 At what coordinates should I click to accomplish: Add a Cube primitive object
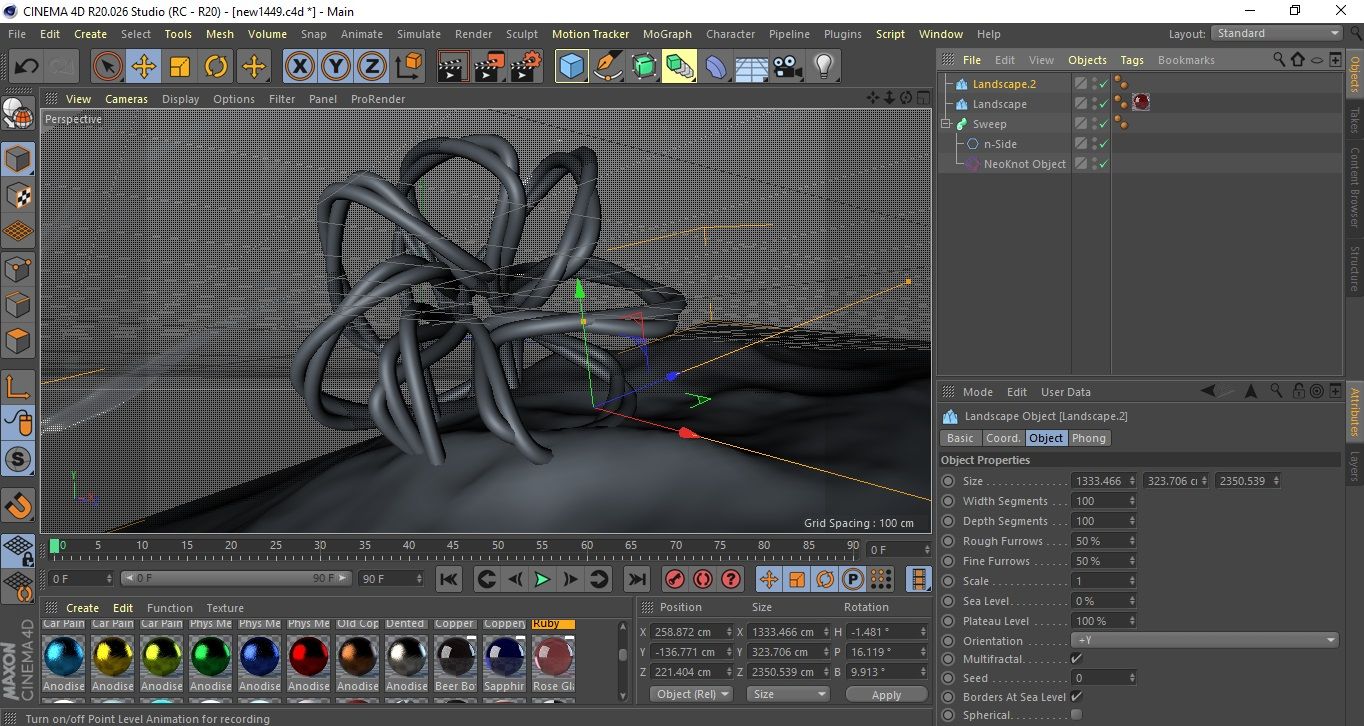coord(572,67)
